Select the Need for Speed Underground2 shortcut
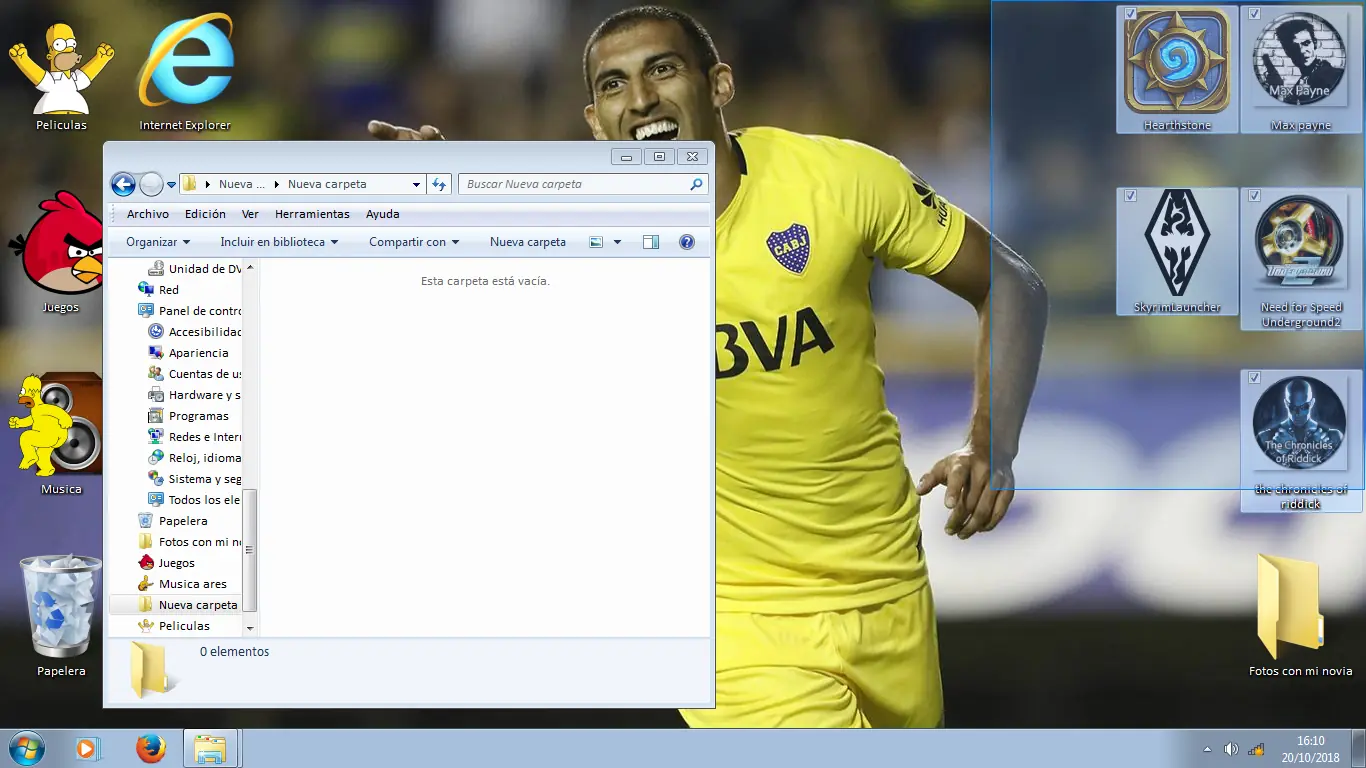The width and height of the screenshot is (1366, 768). (1300, 259)
